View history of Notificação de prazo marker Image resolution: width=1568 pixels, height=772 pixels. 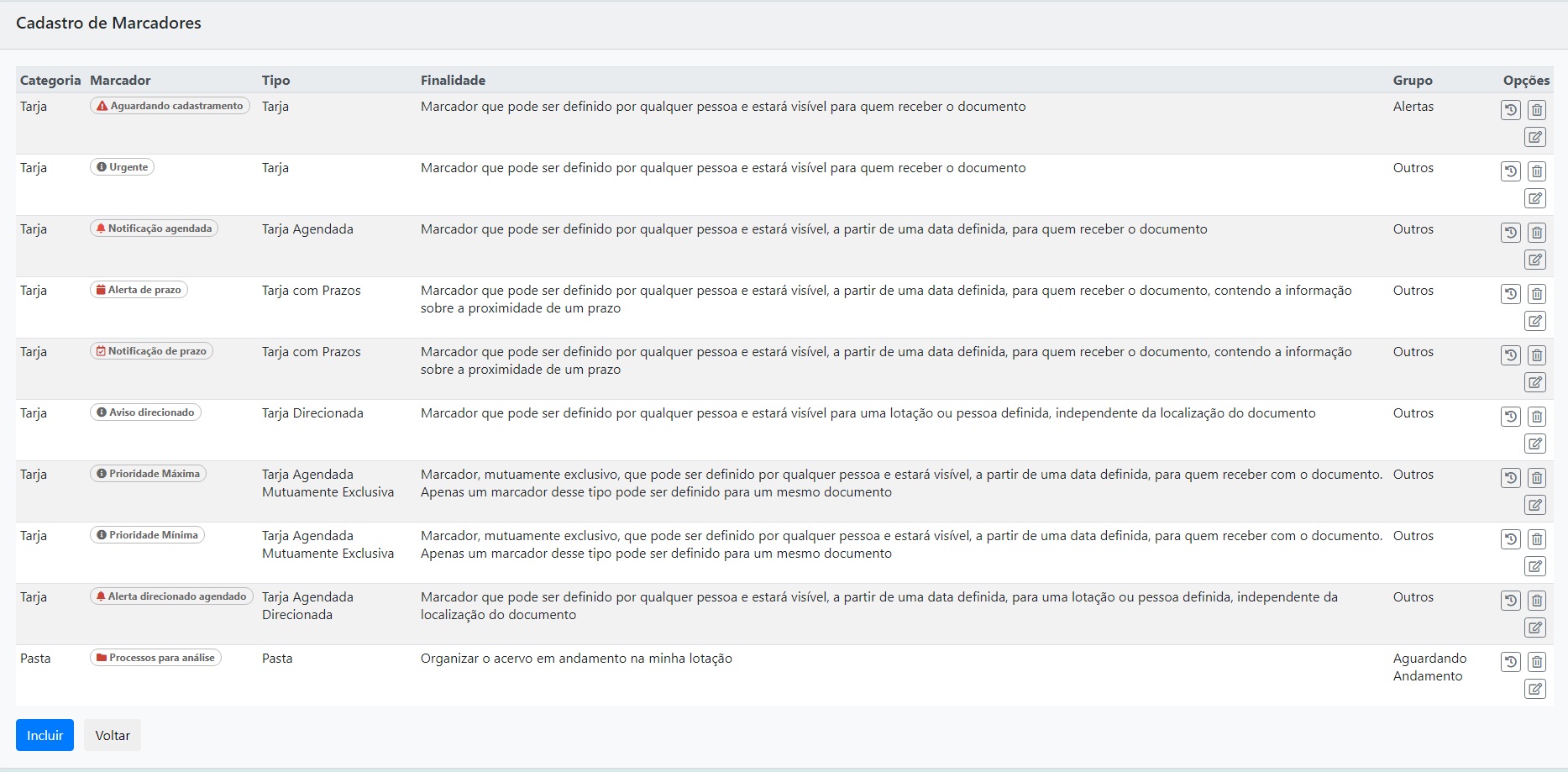[1510, 355]
